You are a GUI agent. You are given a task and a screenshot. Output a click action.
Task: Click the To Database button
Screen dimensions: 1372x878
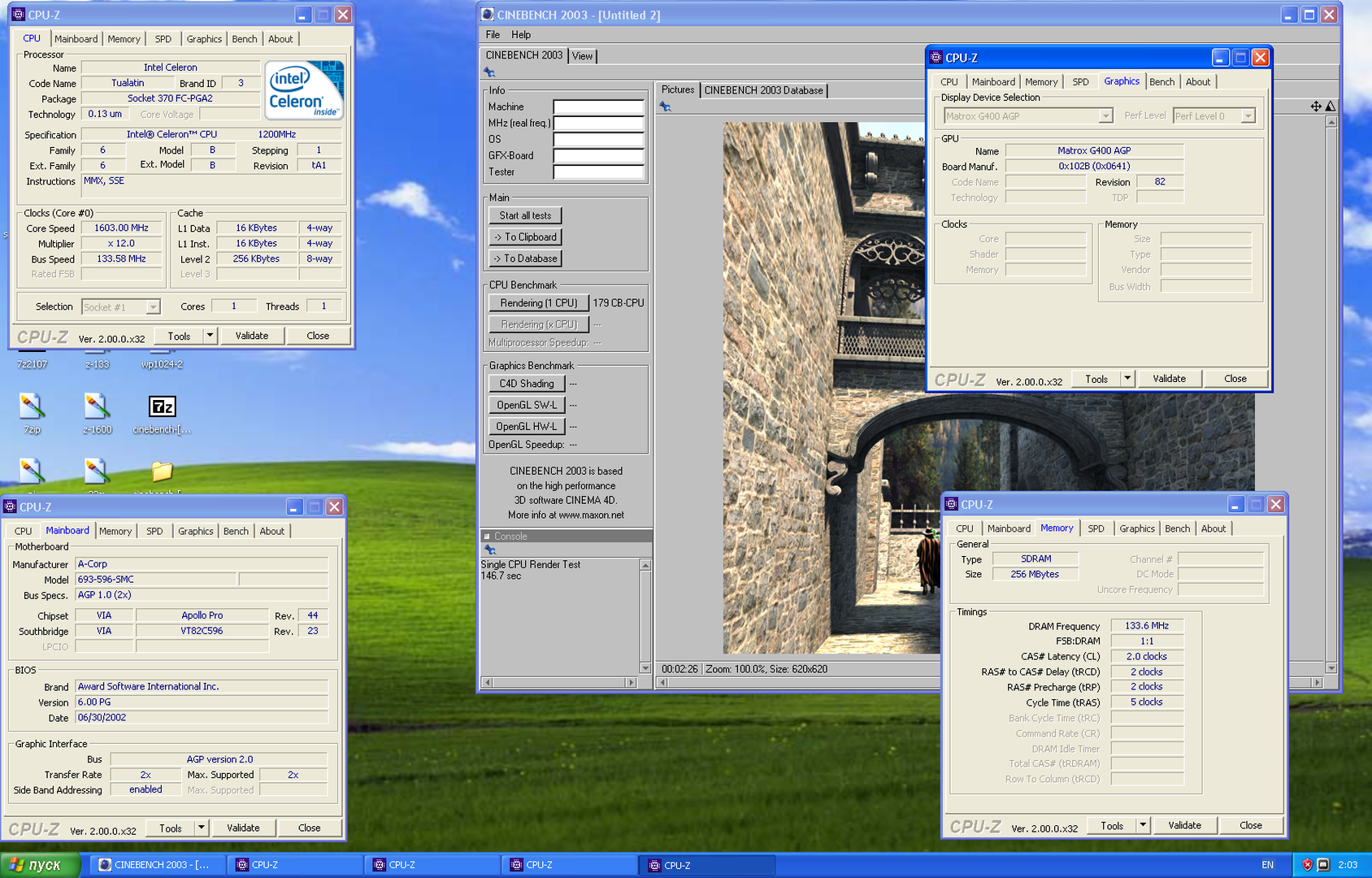tap(525, 259)
